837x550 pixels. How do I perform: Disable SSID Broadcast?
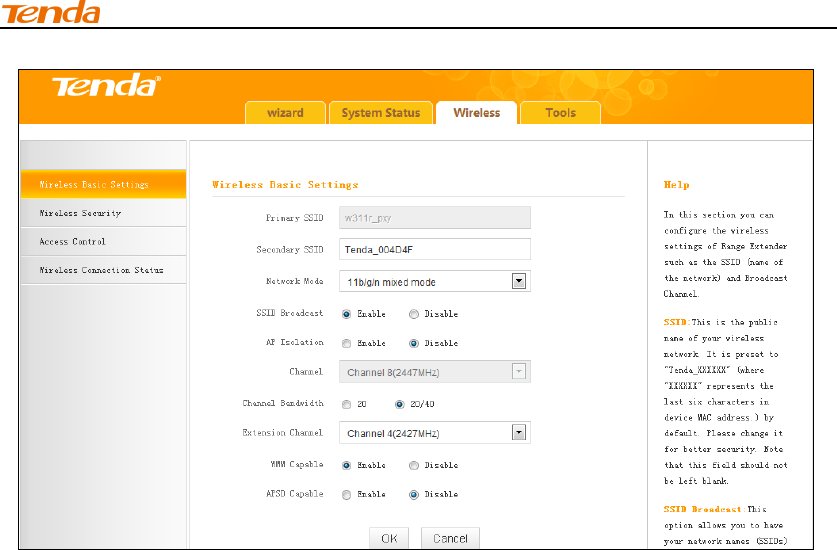point(414,314)
